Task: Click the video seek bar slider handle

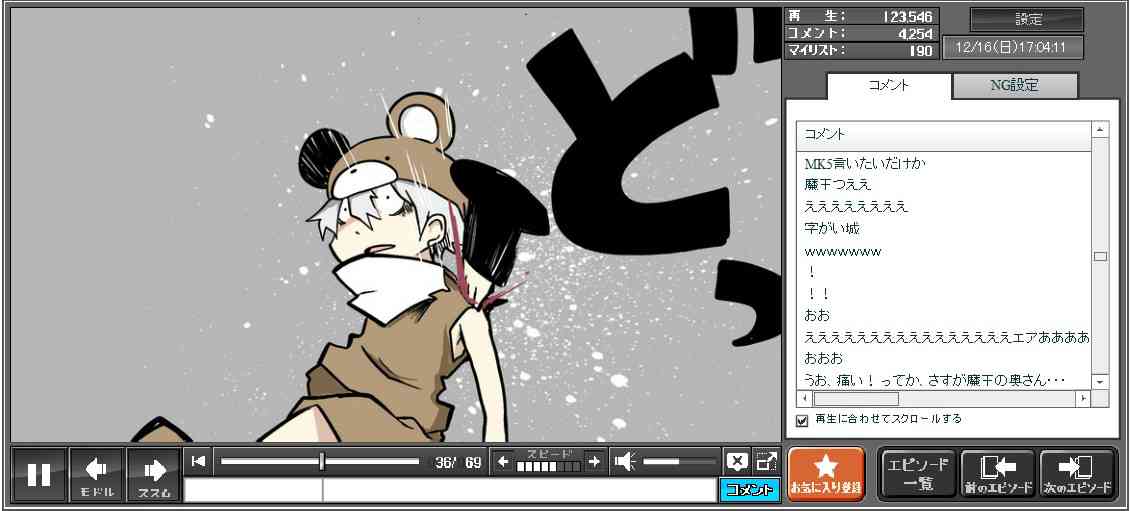Action: (x=321, y=461)
